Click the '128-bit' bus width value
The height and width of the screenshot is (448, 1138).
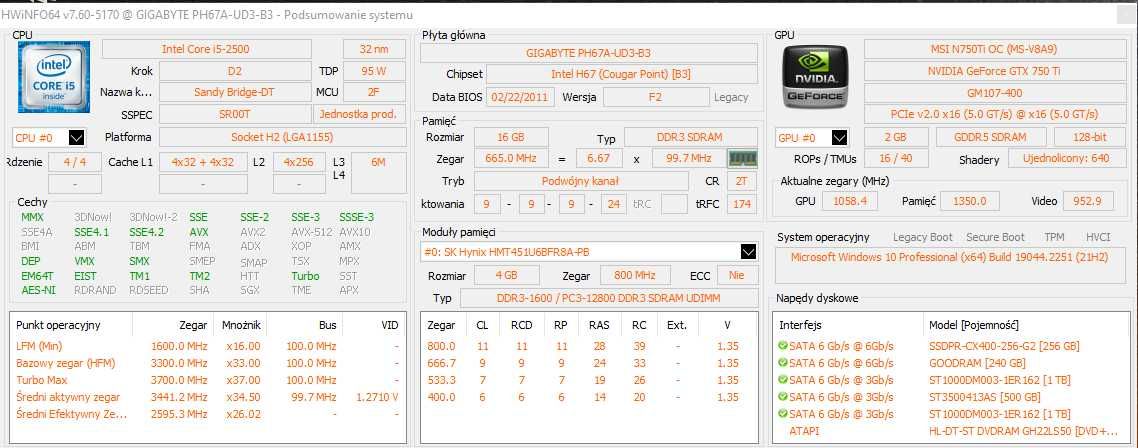coord(1089,137)
